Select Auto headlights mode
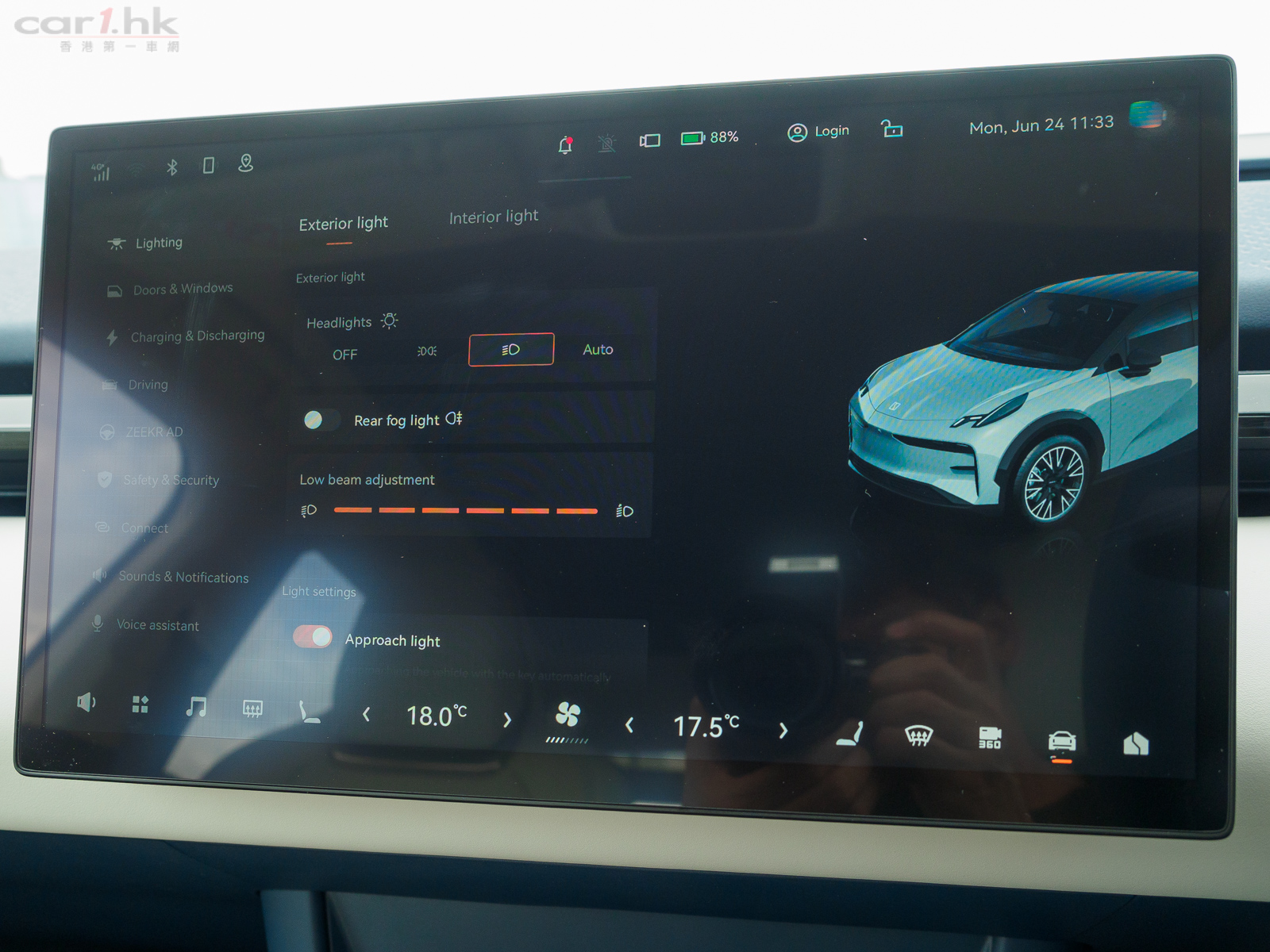The image size is (1270, 952). pos(598,349)
